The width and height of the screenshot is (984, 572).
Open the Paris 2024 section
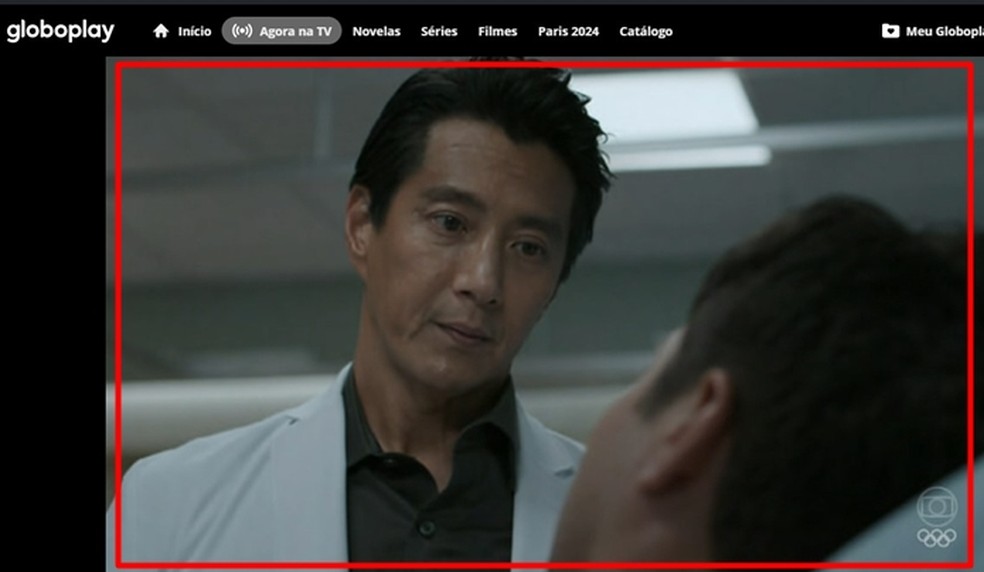coord(568,31)
